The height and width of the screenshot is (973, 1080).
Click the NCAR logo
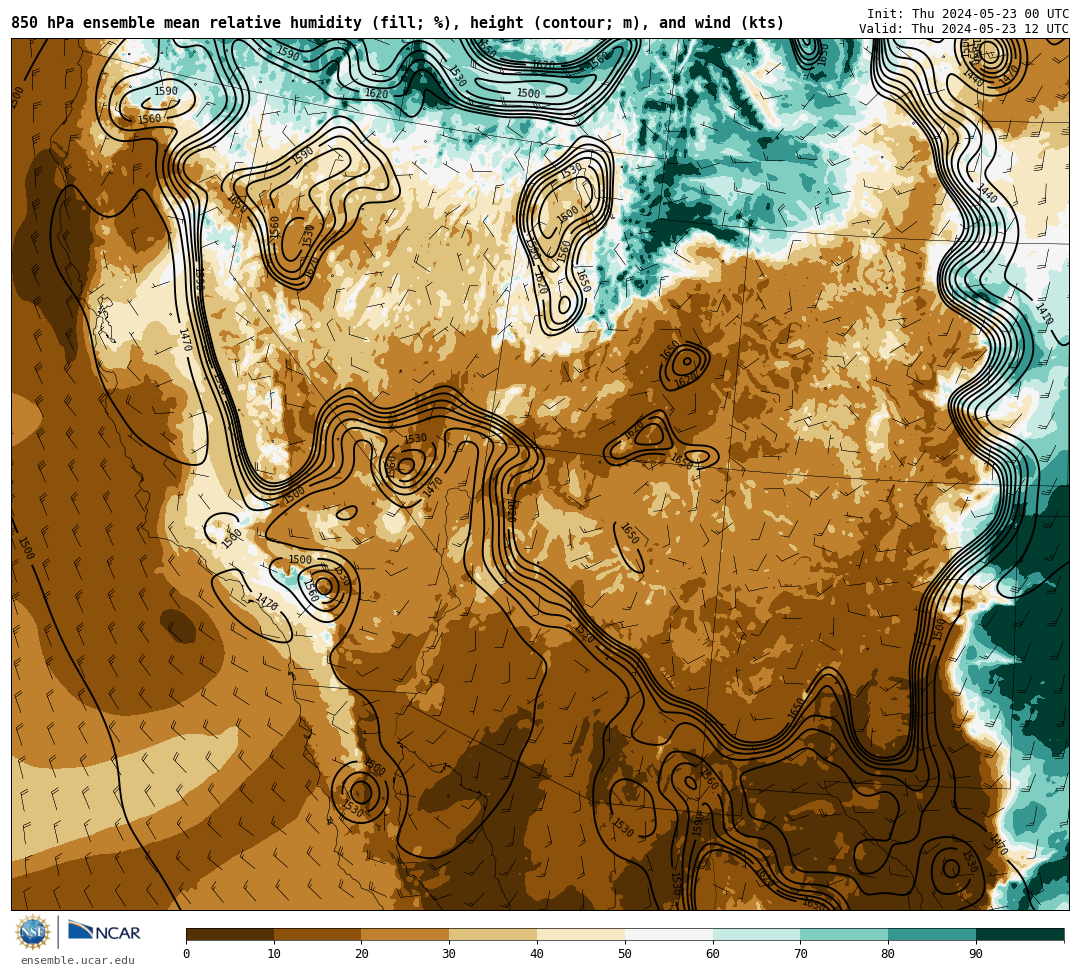point(104,931)
